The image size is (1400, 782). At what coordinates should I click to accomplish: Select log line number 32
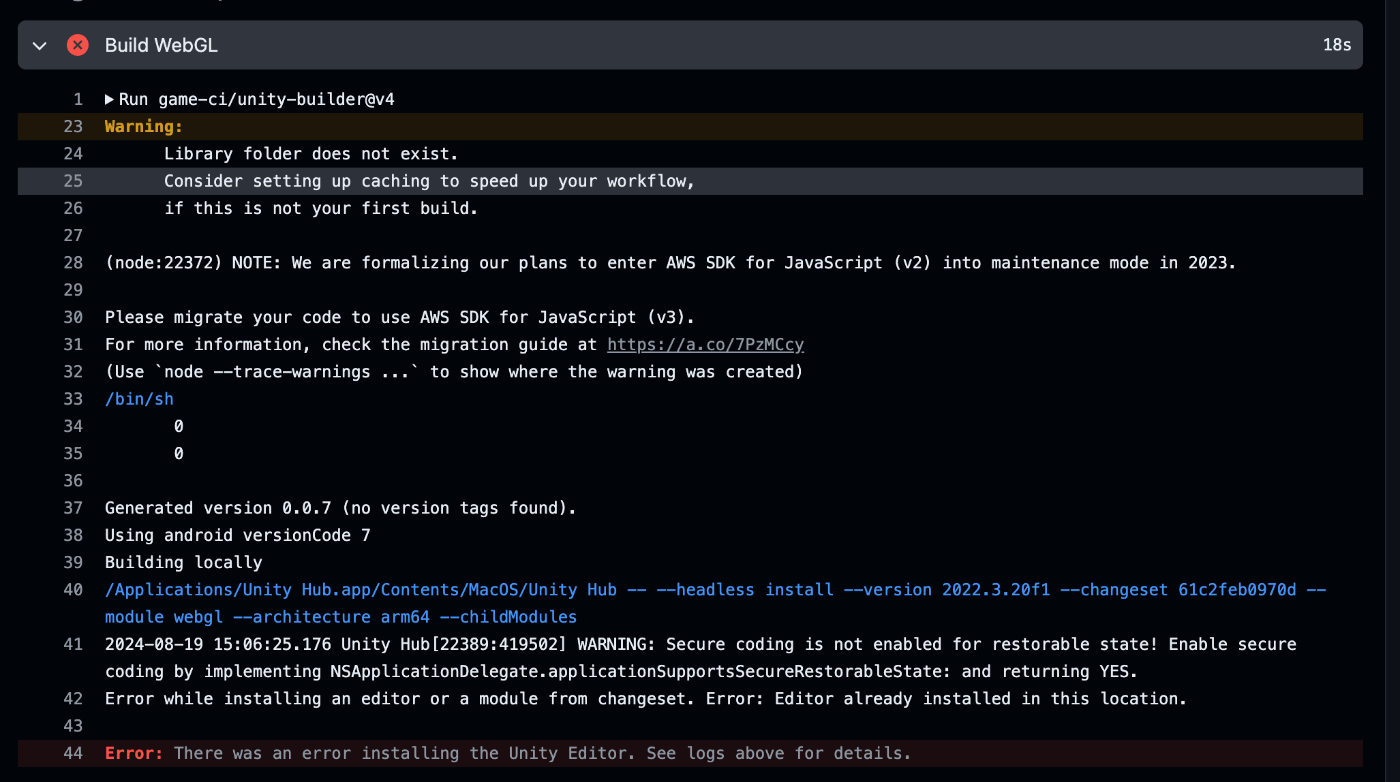click(72, 372)
